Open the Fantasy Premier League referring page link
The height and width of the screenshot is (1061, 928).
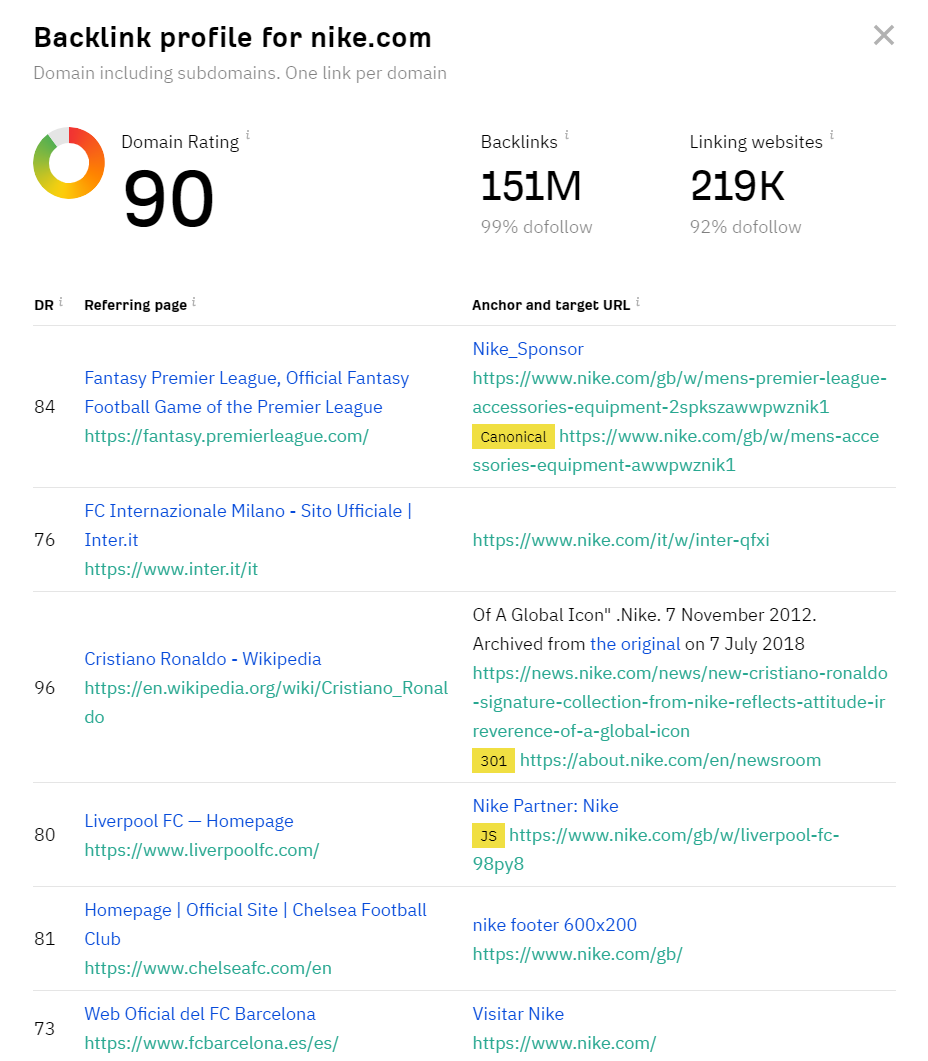[x=246, y=378]
